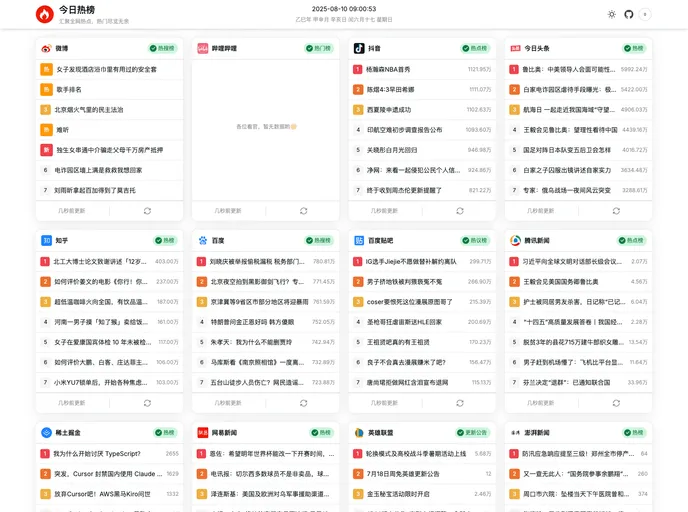Click the 热门榜 badge on 哔哩哔哩 card
688x512 pixels.
pyautogui.click(x=319, y=48)
